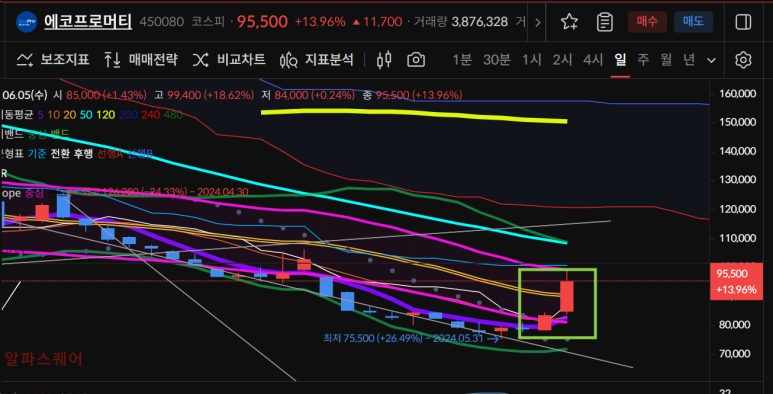
Task: Click the 에코프로머티 stock name link
Action: coord(88,22)
